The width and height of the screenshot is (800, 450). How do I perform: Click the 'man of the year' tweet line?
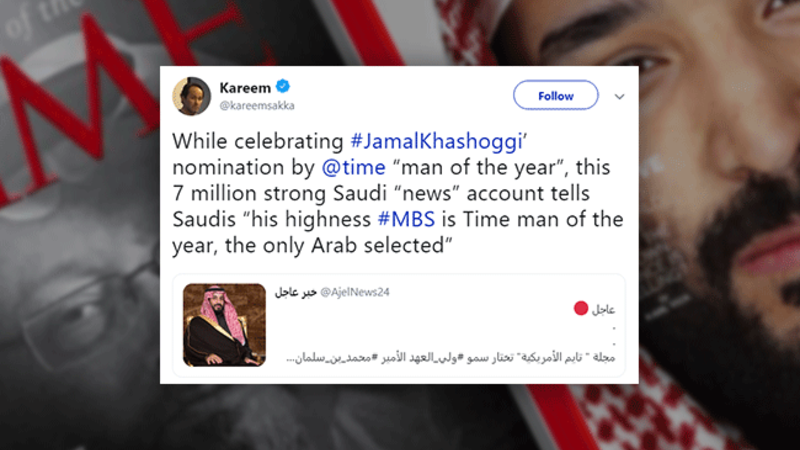(x=391, y=167)
